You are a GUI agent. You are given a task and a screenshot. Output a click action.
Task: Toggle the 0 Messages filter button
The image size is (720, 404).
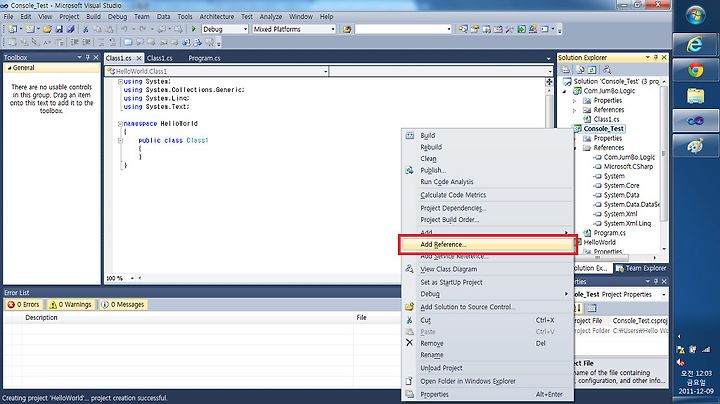tap(123, 304)
